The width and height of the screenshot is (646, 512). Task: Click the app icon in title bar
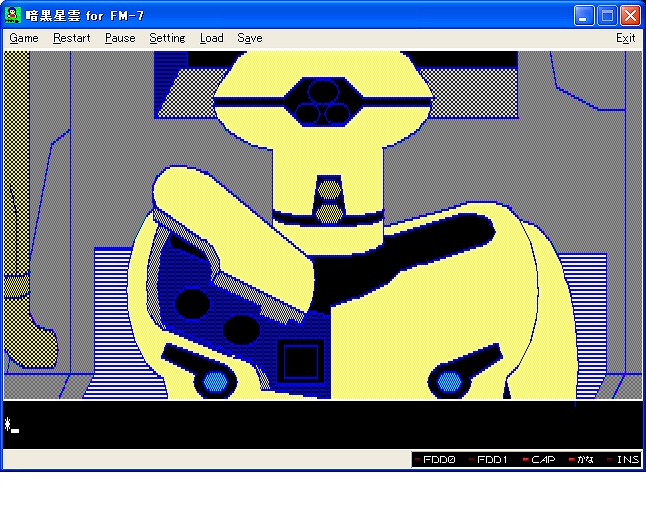coord(14,15)
